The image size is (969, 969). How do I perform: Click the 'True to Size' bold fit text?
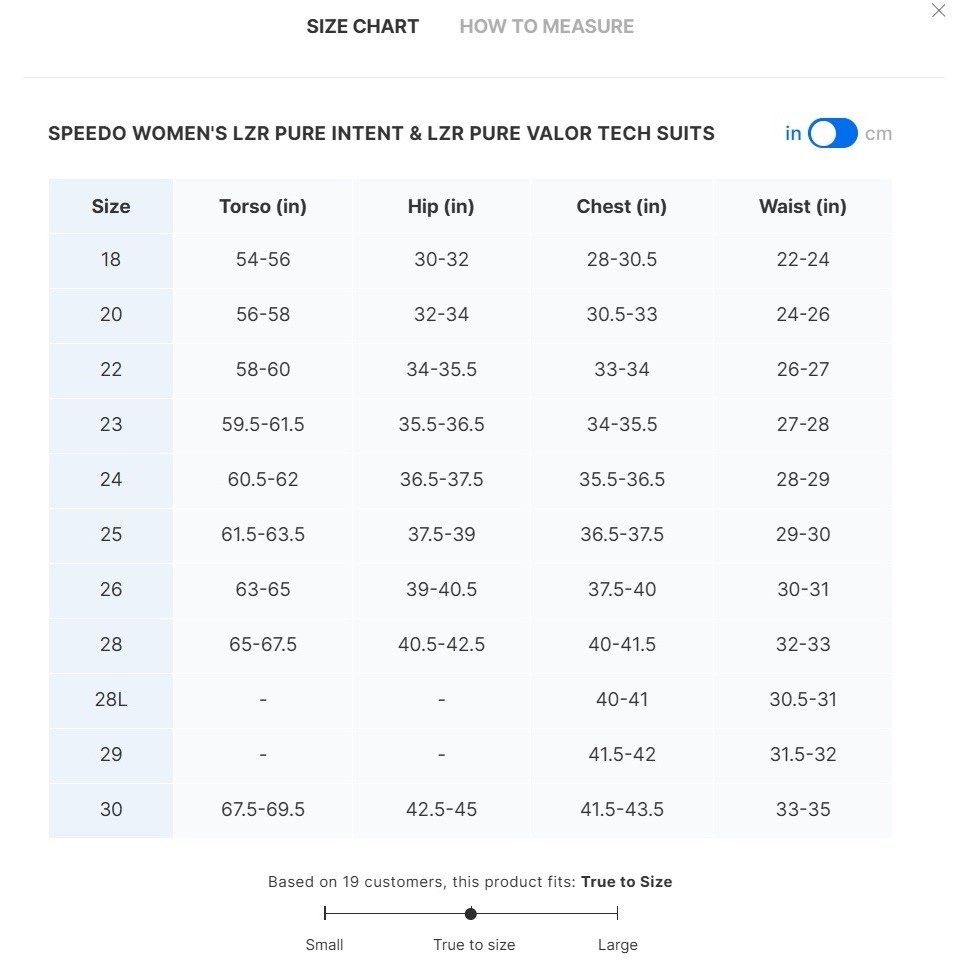coord(626,882)
